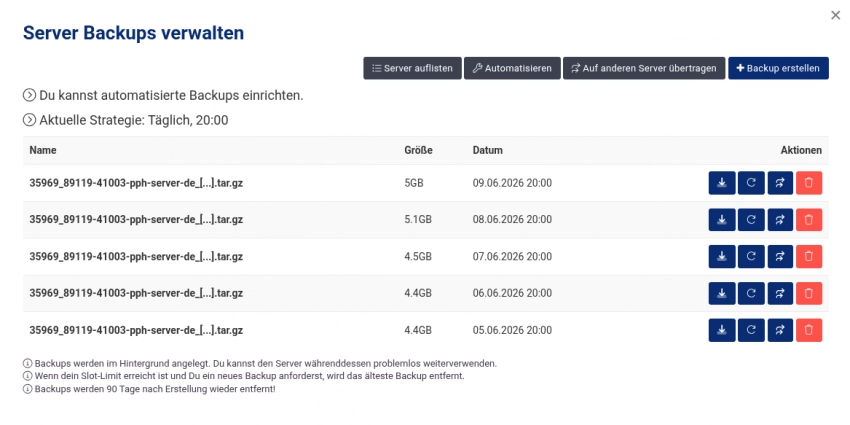The width and height of the screenshot is (850, 425).
Task: Select Auf anderen Server übertragen
Action: click(x=644, y=68)
